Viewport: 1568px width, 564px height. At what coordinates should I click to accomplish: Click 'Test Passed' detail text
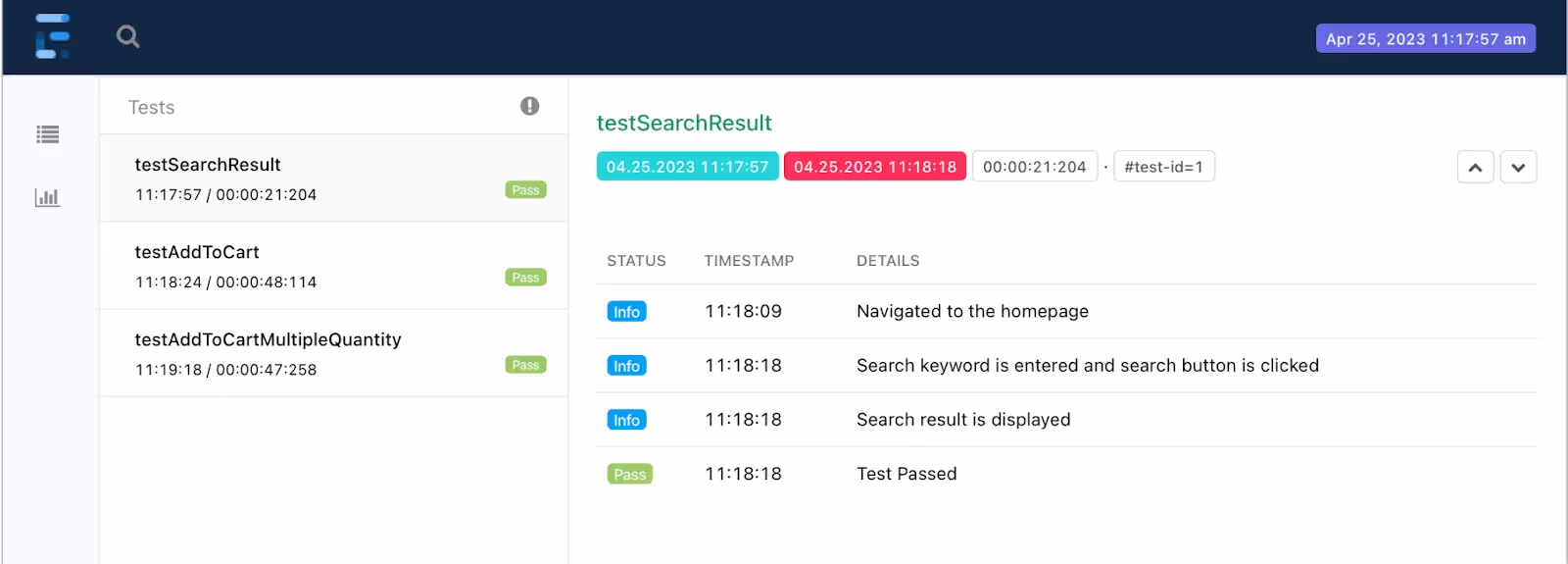(906, 474)
